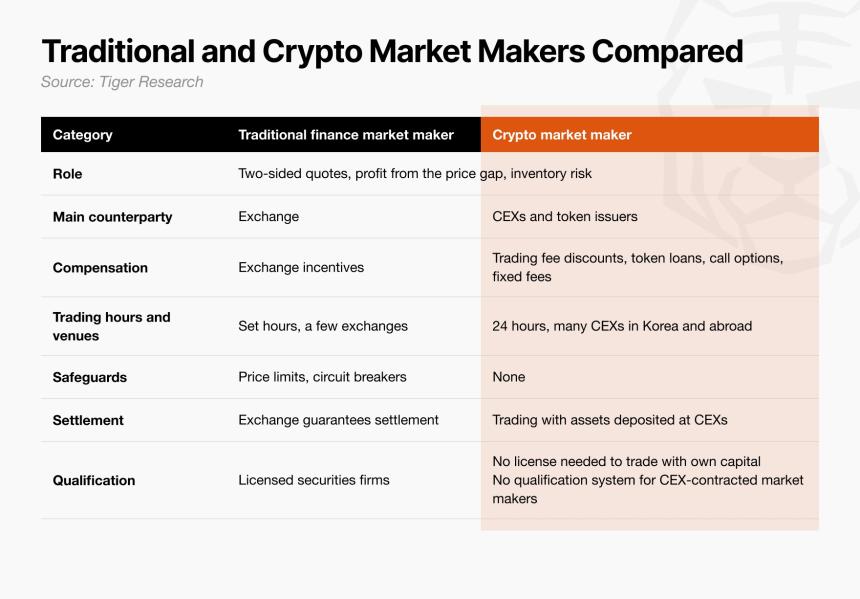This screenshot has width=860, height=599.
Task: Click the Trading hours and venues label
Action: 111,326
